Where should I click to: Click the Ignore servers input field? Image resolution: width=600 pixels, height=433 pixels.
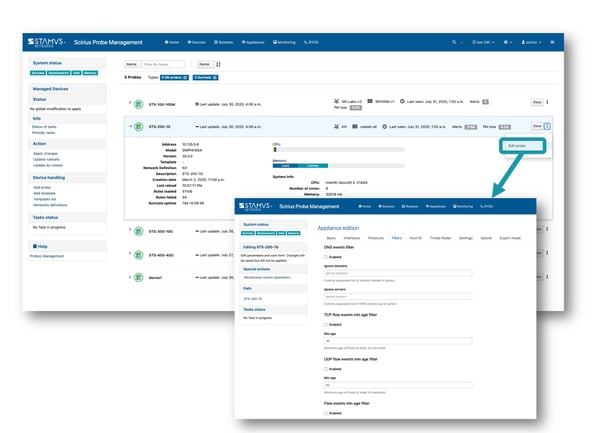[398, 296]
